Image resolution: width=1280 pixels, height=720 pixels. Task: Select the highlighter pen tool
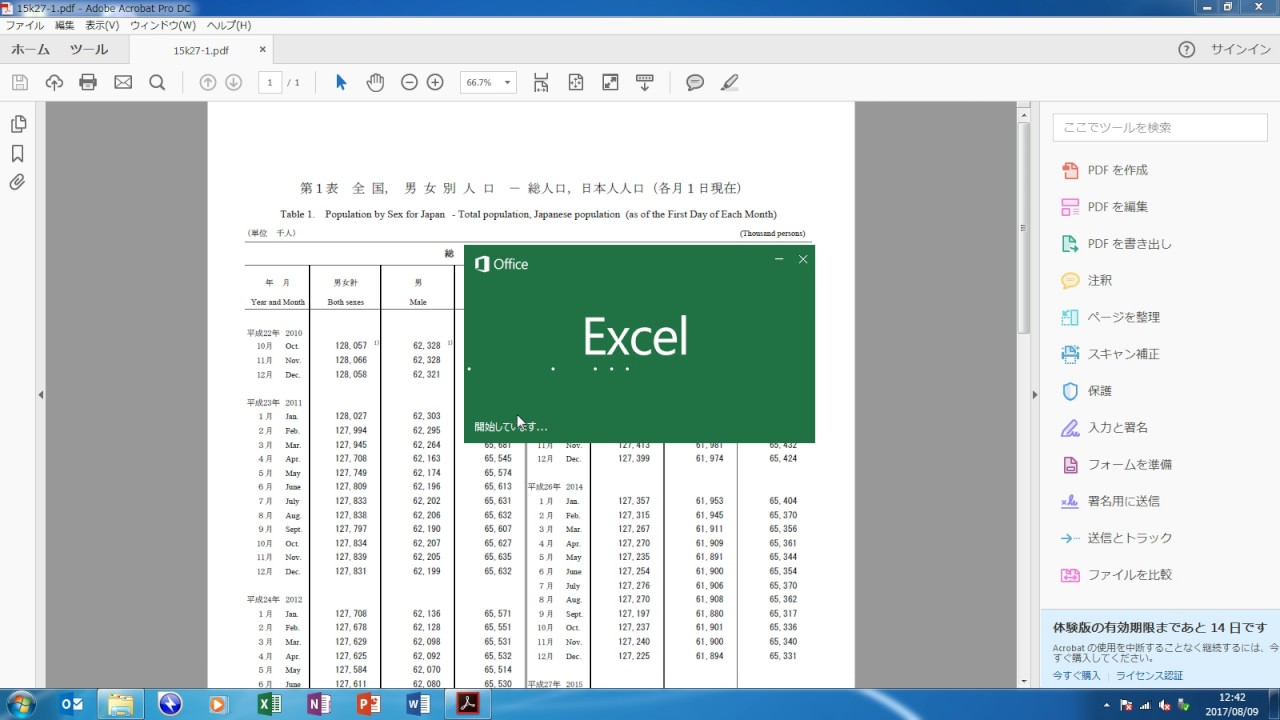click(729, 82)
